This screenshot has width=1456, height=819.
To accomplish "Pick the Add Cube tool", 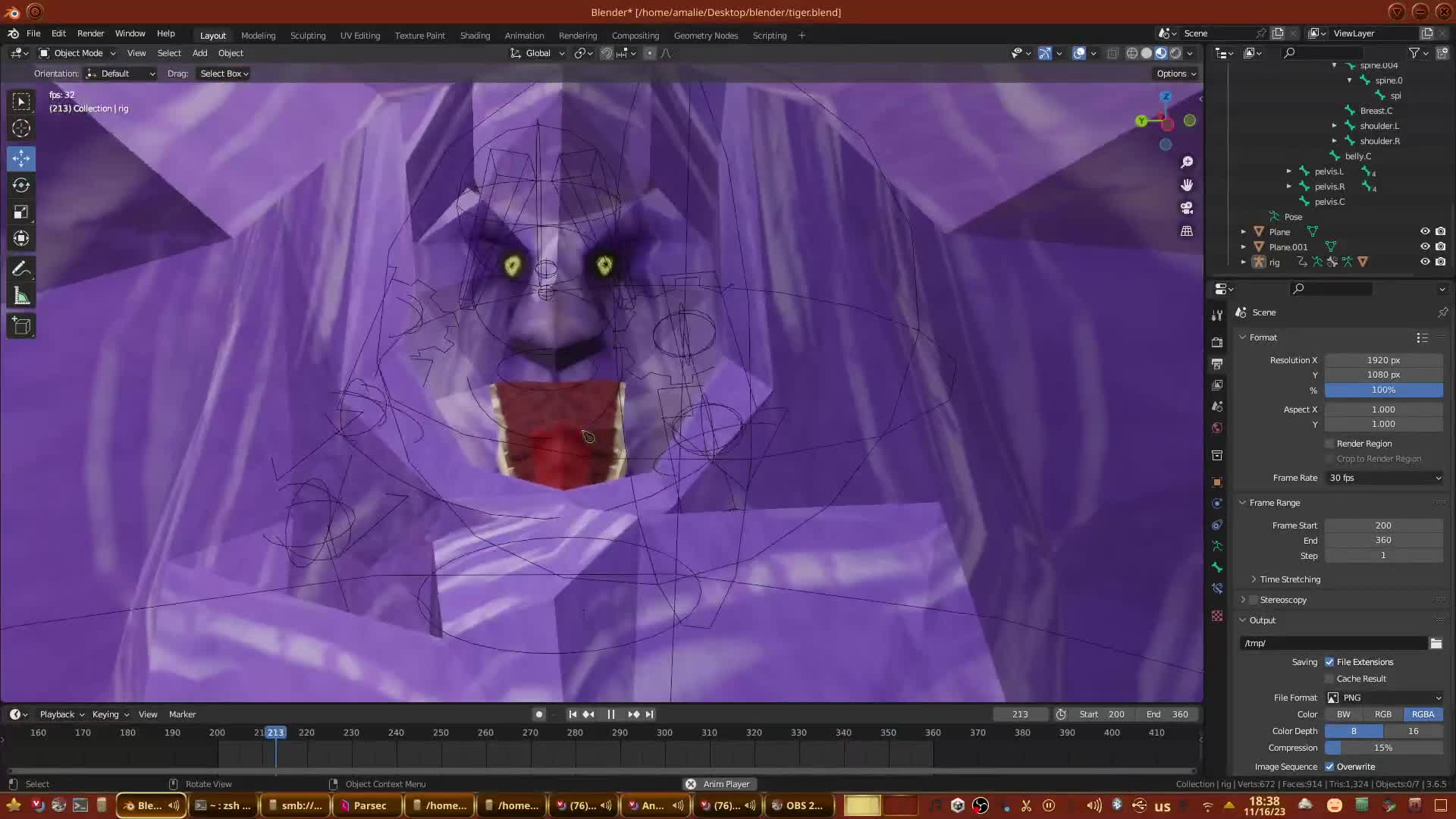I will 21,326.
